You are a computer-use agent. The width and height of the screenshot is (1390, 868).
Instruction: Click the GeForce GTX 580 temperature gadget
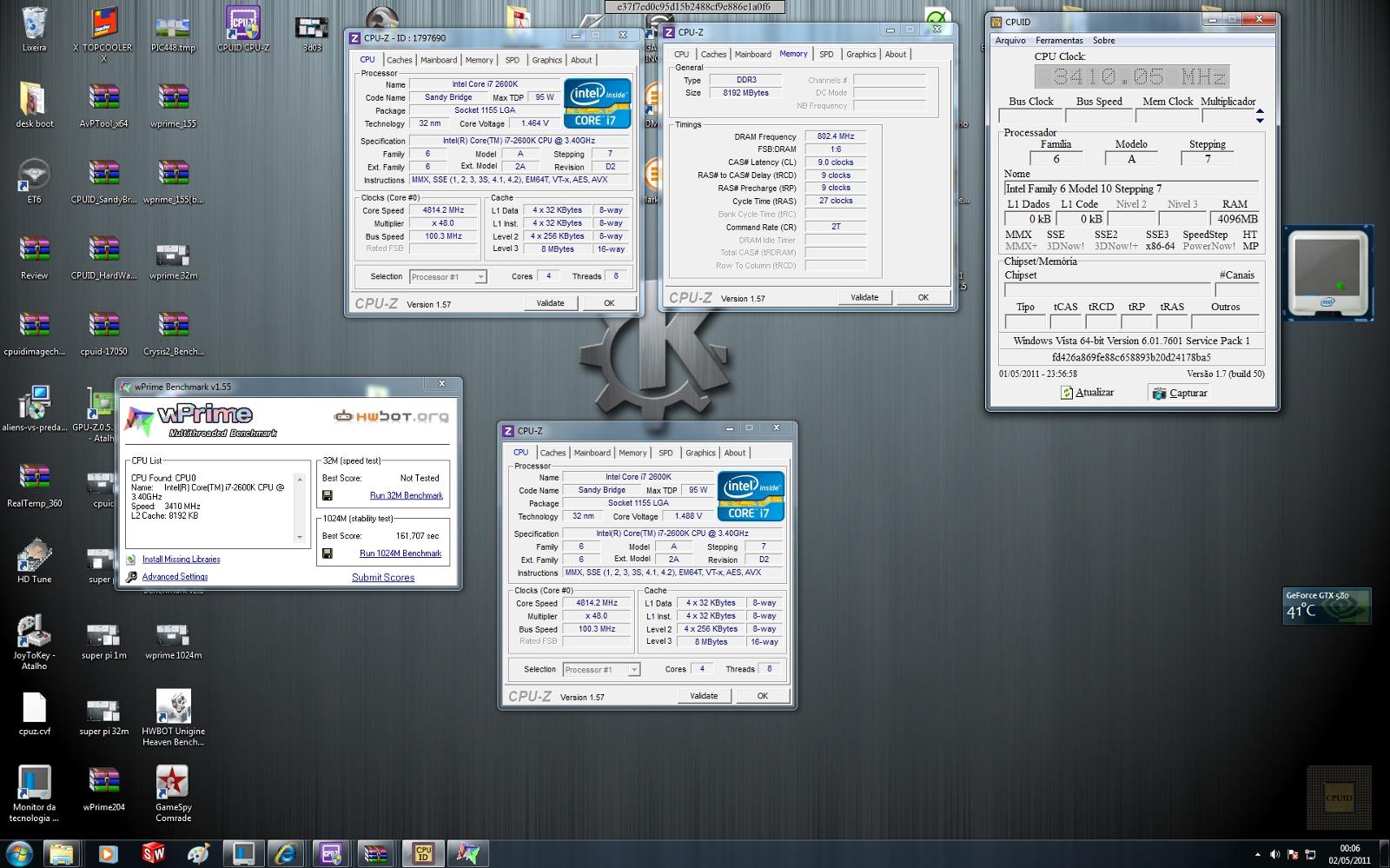1327,606
